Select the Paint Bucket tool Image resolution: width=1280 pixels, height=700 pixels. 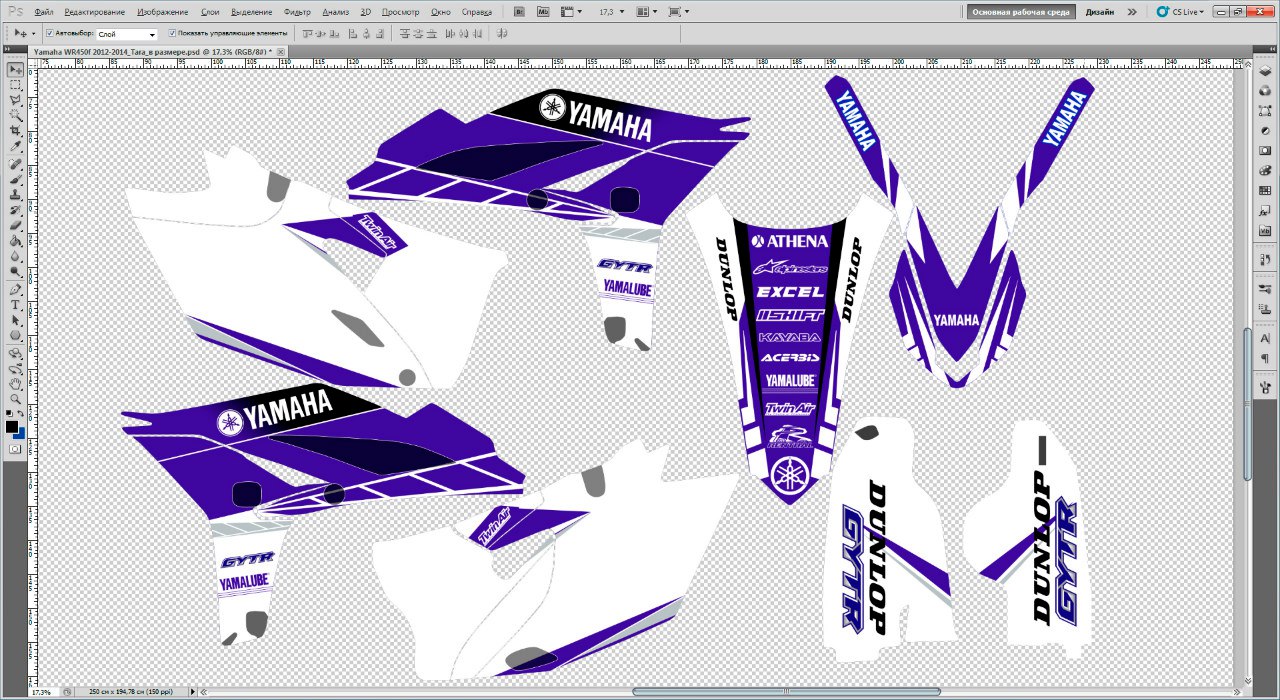point(16,241)
